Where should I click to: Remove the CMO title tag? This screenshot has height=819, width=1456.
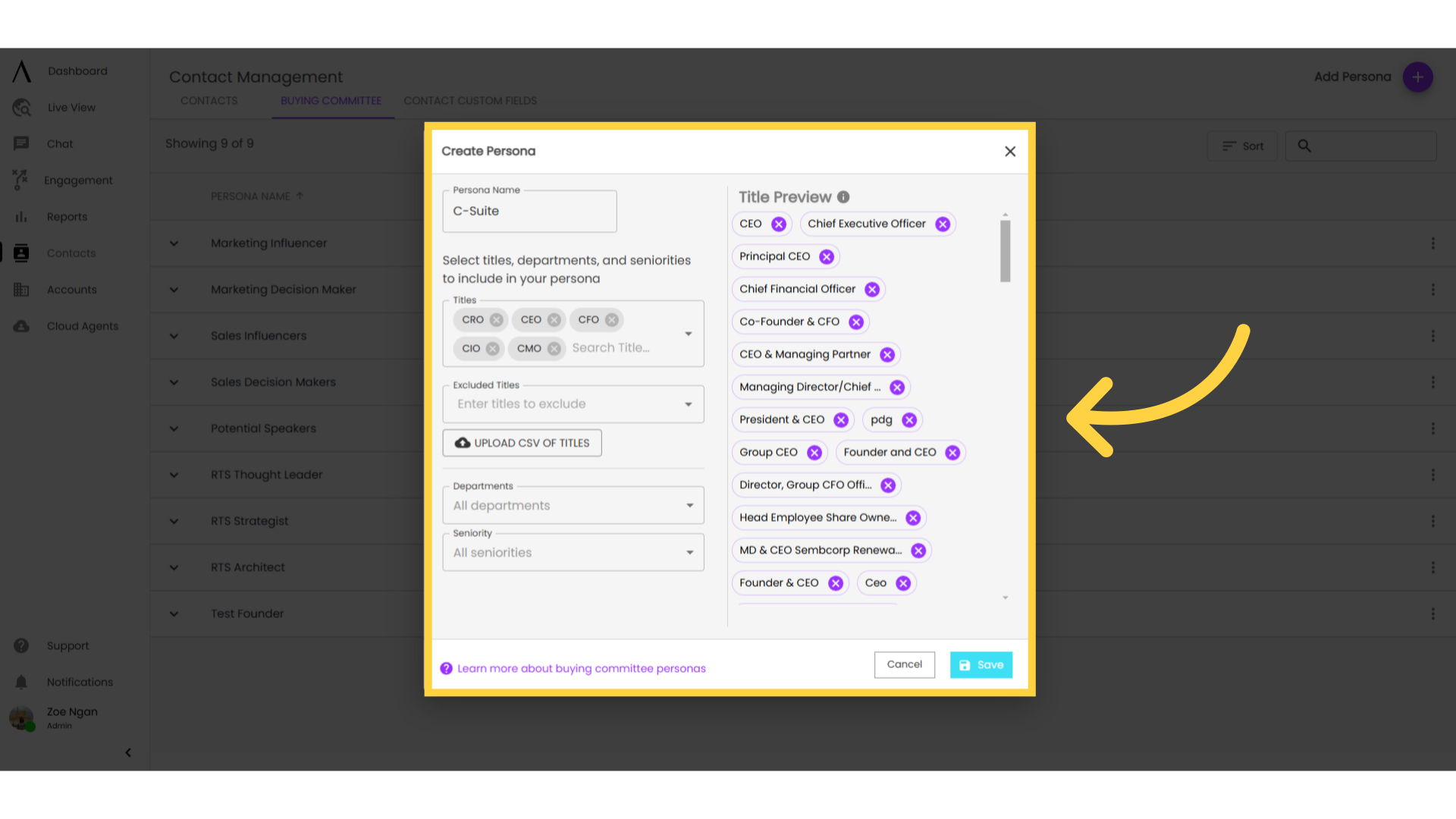click(554, 347)
